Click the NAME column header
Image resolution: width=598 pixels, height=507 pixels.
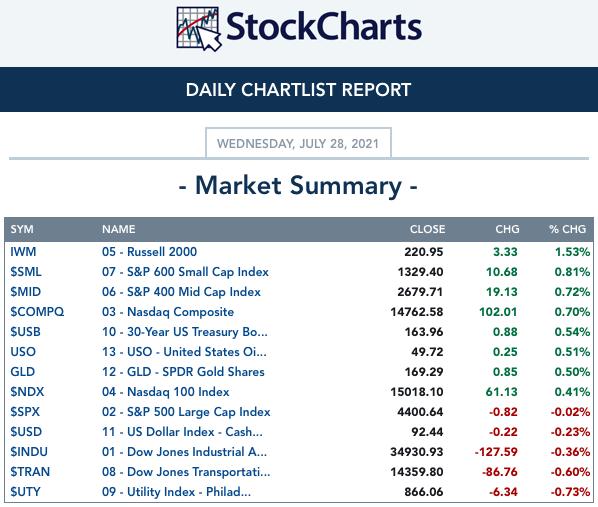tap(119, 229)
